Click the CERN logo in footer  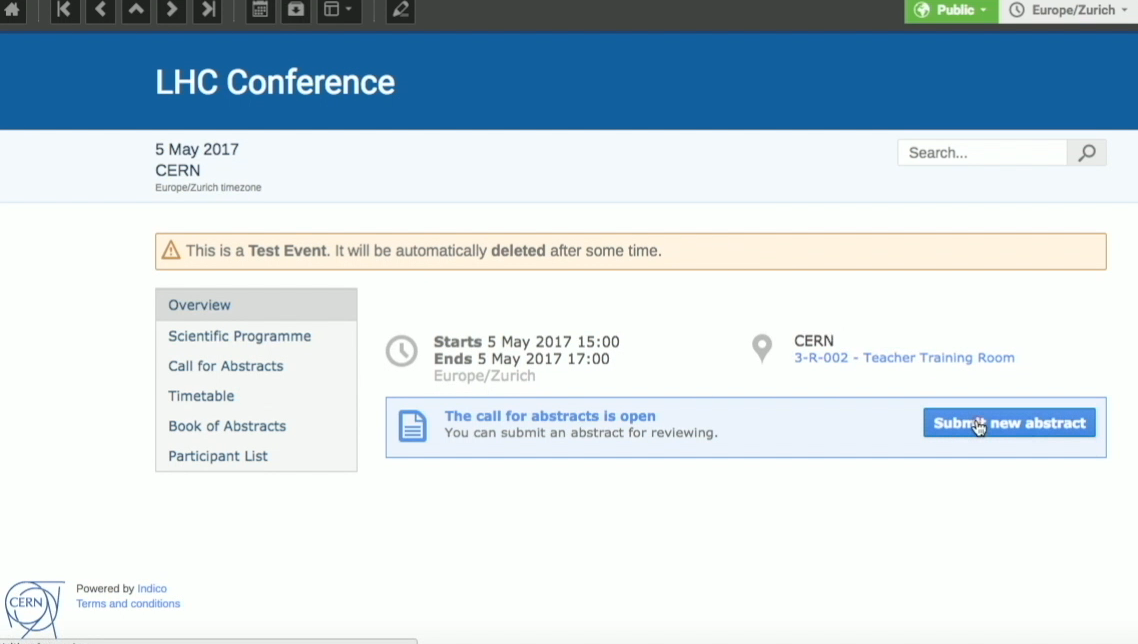click(x=33, y=608)
